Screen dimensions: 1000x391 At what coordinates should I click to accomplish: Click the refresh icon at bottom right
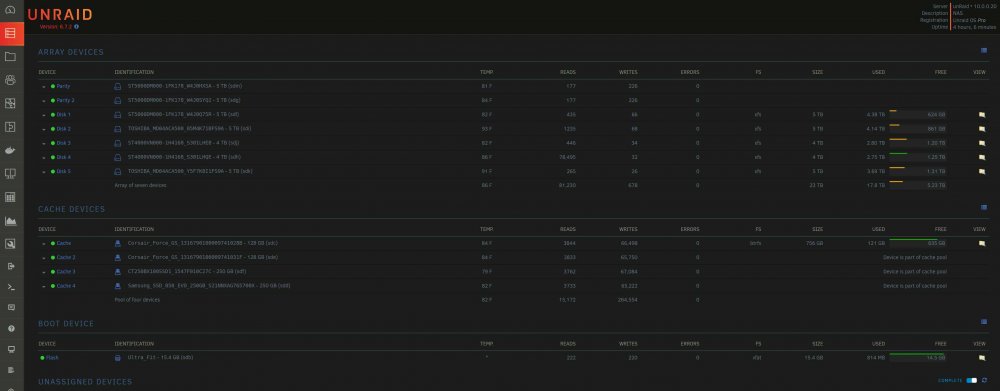(985, 380)
